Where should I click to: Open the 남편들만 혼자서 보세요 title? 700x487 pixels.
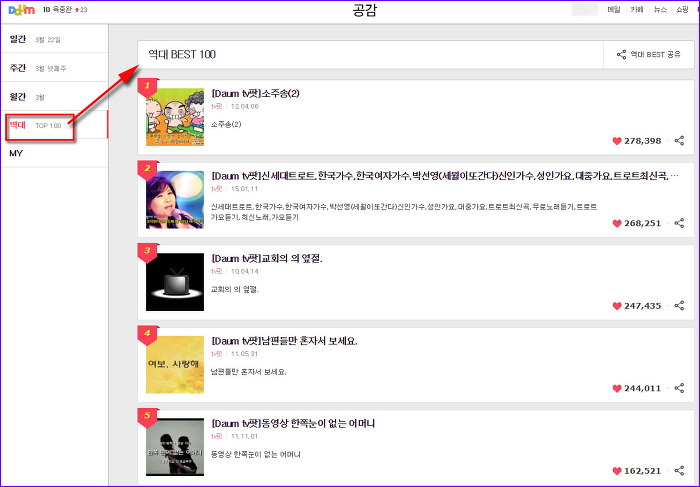[x=284, y=341]
